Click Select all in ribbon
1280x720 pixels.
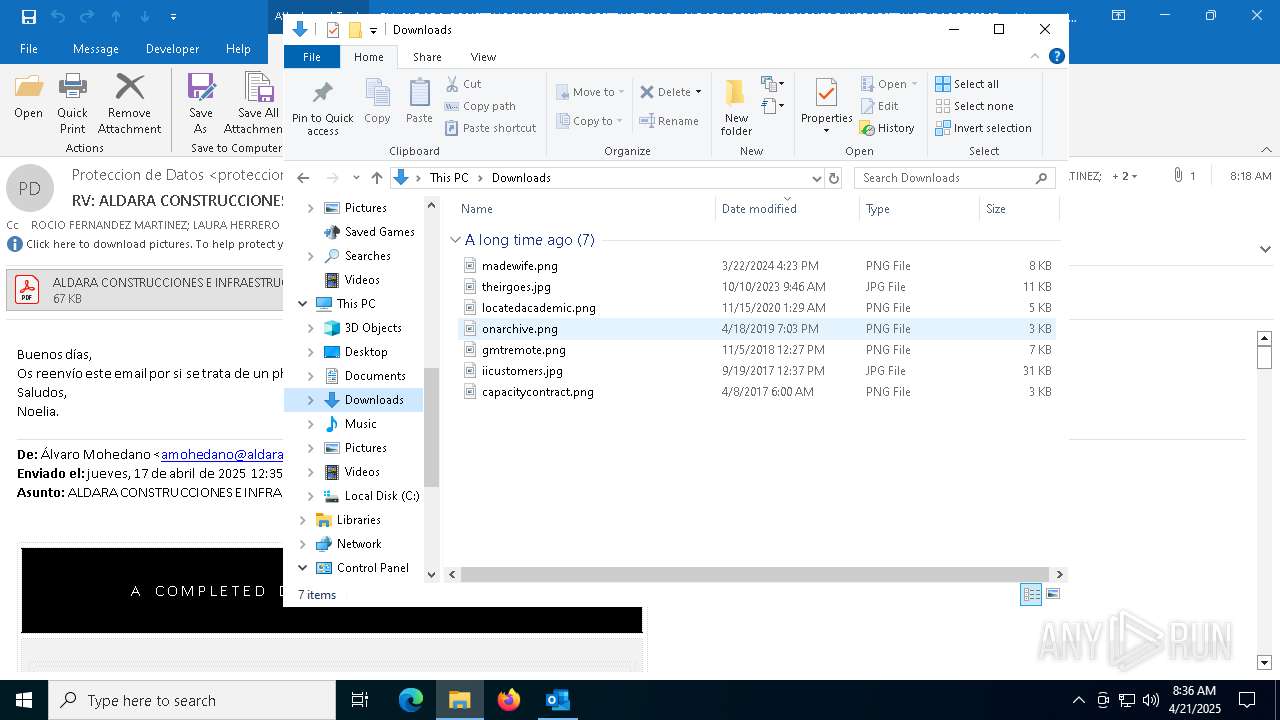(x=967, y=84)
